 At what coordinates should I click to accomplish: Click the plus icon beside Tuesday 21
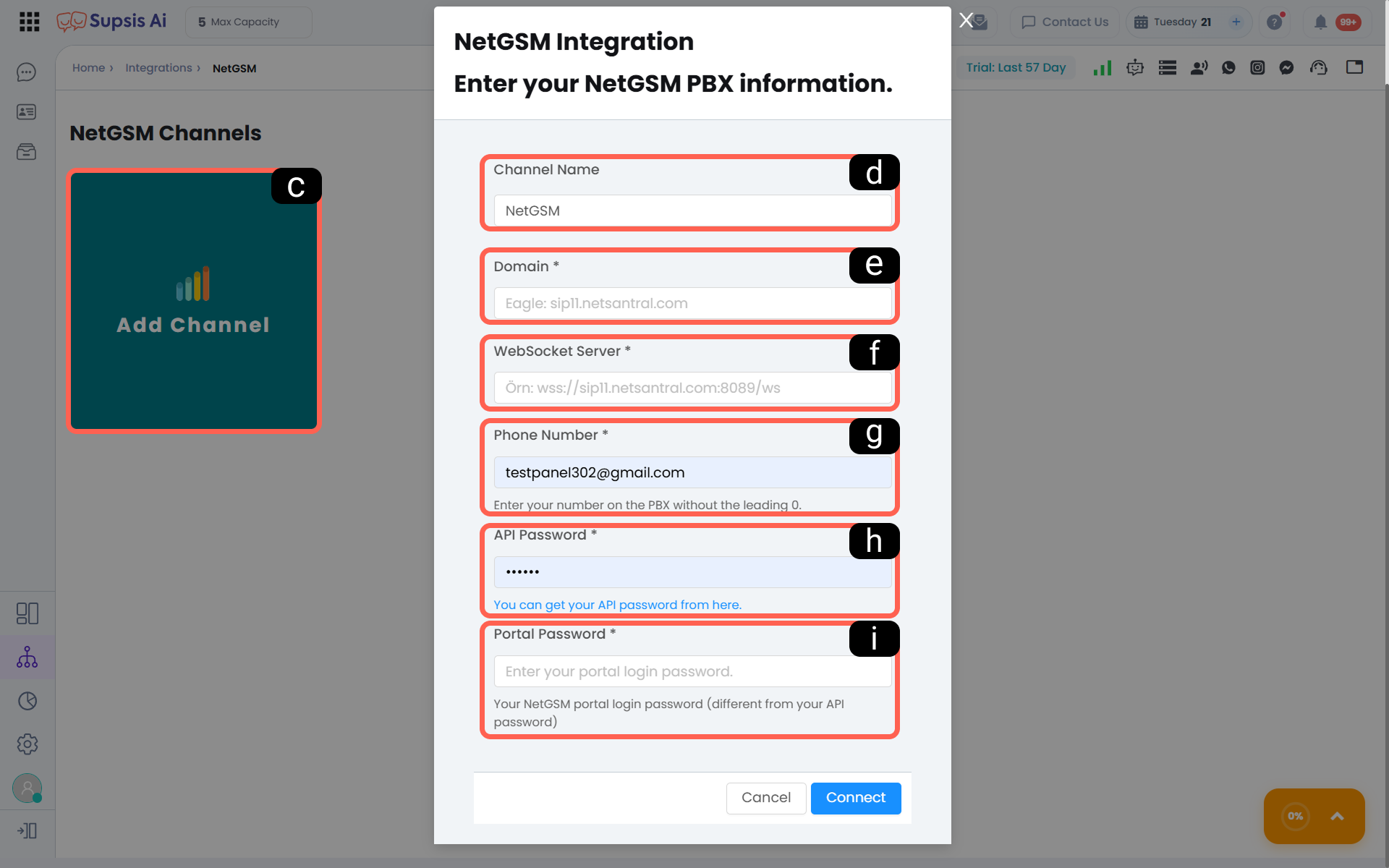(1236, 22)
